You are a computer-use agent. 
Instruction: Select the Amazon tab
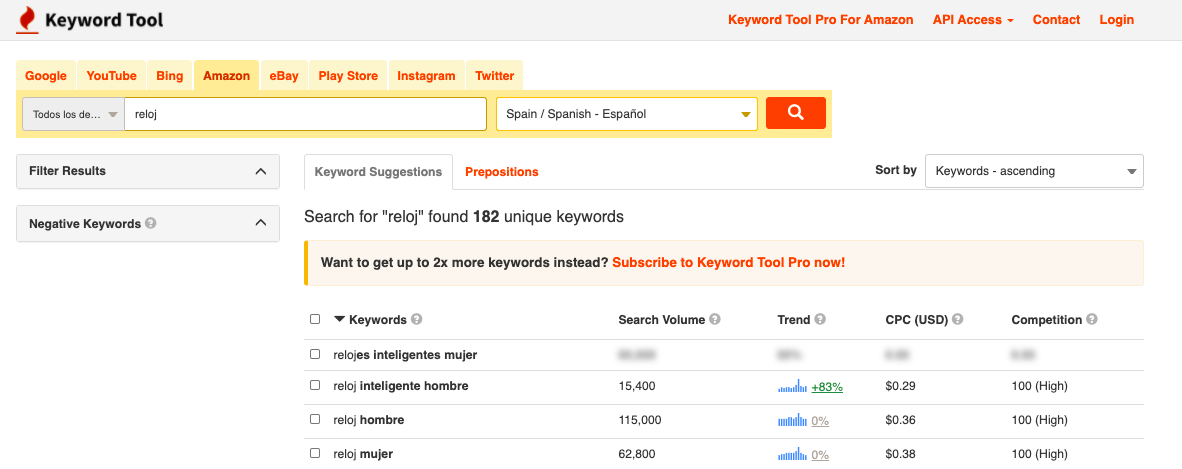coord(226,75)
